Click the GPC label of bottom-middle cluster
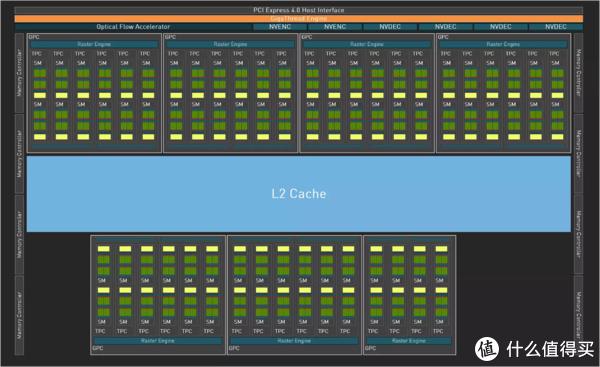This screenshot has height=367, width=600. (x=234, y=348)
